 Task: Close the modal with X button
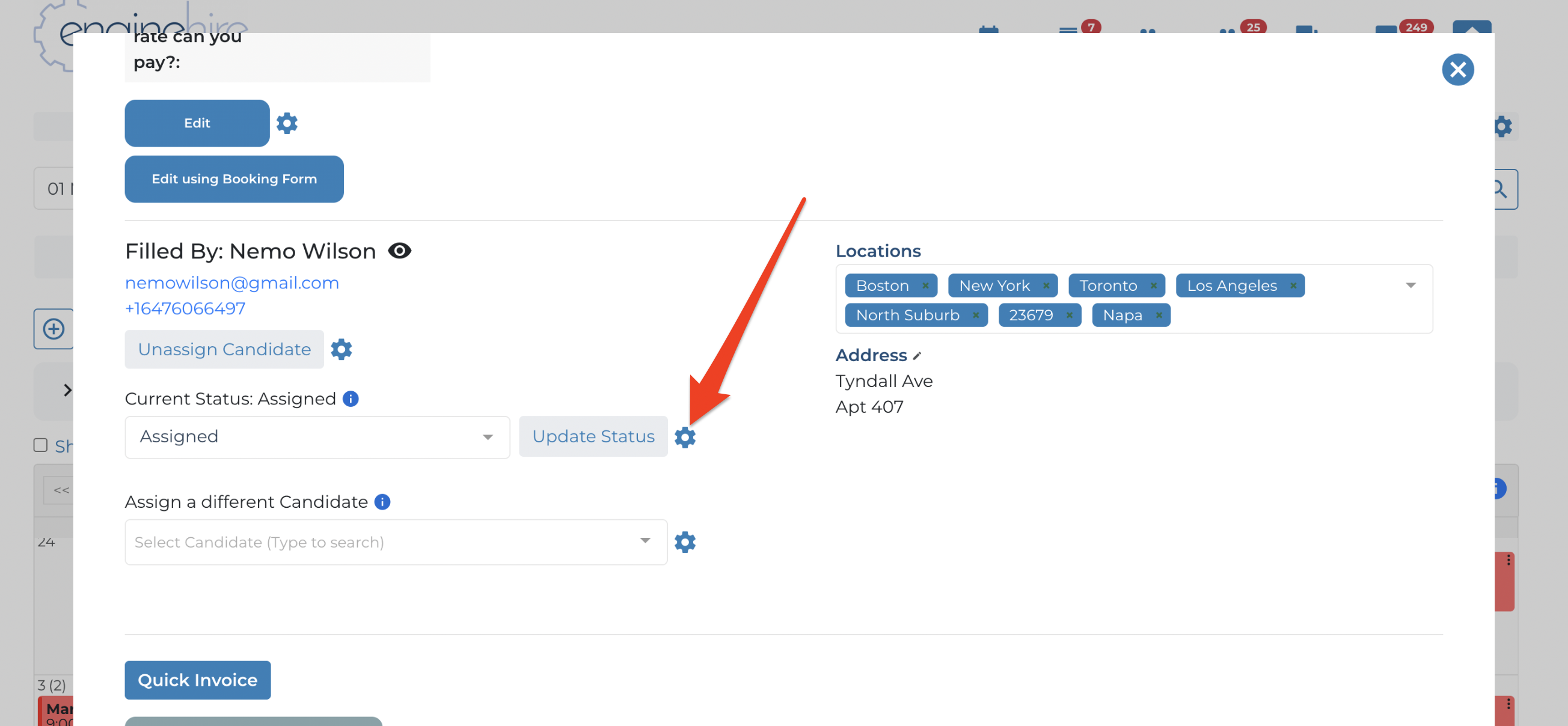(x=1458, y=70)
